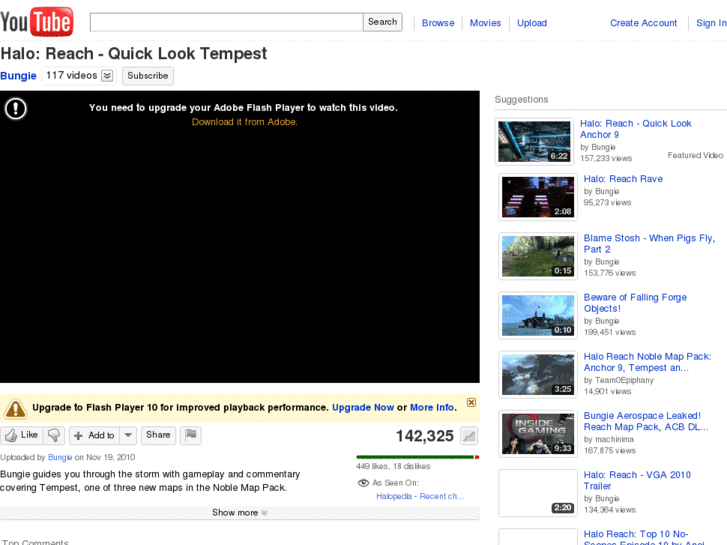
Task: Open Halo Reach Noble Map Pack thumbnail
Action: click(x=538, y=374)
